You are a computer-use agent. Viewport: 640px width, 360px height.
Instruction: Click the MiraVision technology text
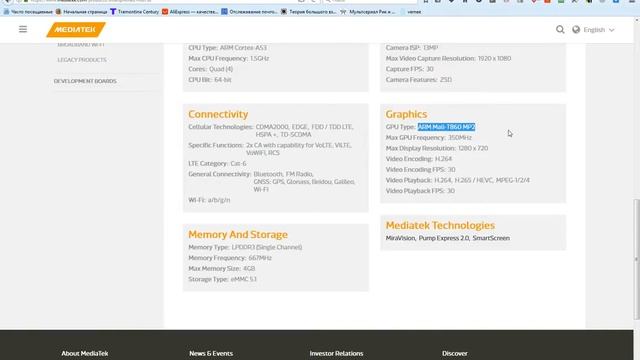[x=400, y=238]
